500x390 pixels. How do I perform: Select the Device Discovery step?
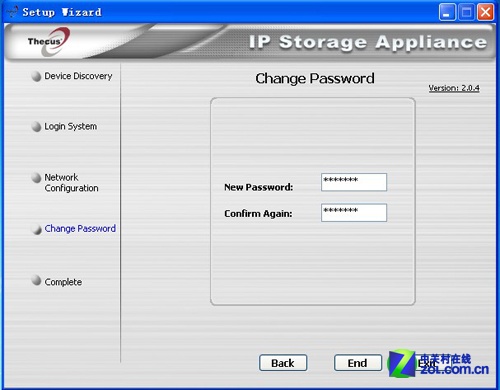[78, 76]
